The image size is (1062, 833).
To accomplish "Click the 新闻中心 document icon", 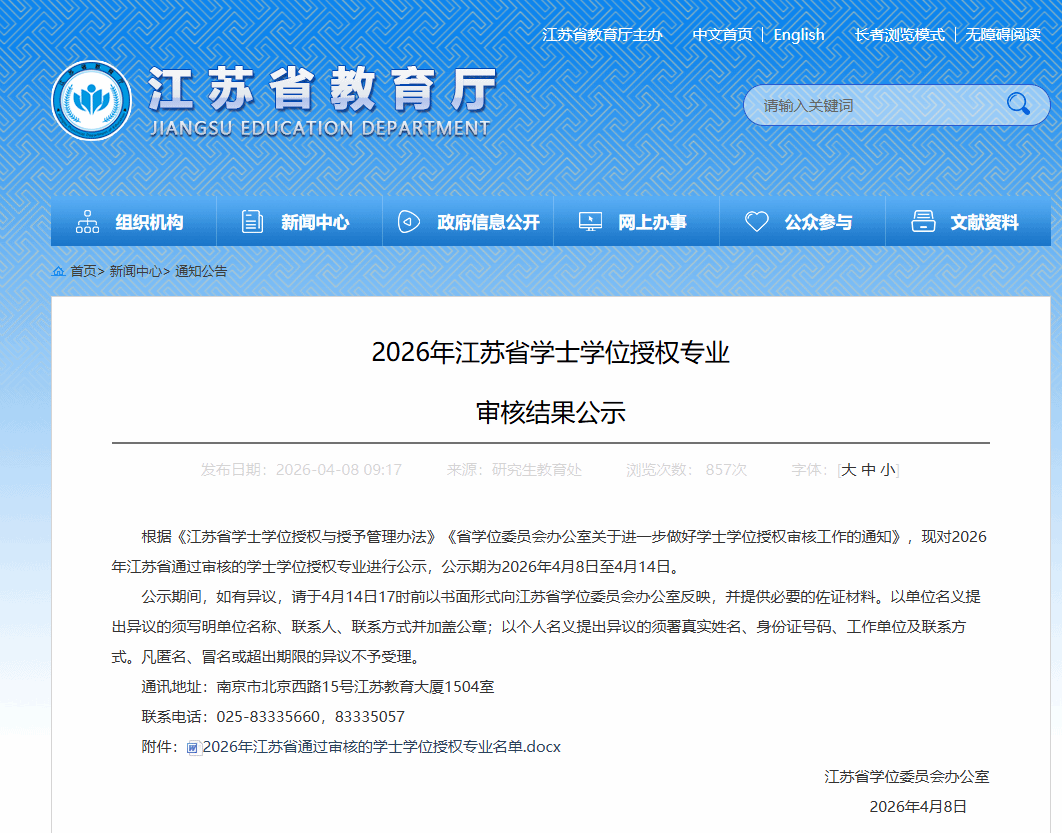I will tap(252, 222).
